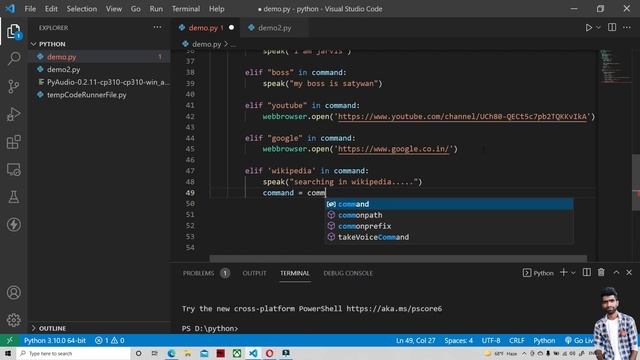Open the Testing flask view
The image size is (640, 360).
click(13, 197)
